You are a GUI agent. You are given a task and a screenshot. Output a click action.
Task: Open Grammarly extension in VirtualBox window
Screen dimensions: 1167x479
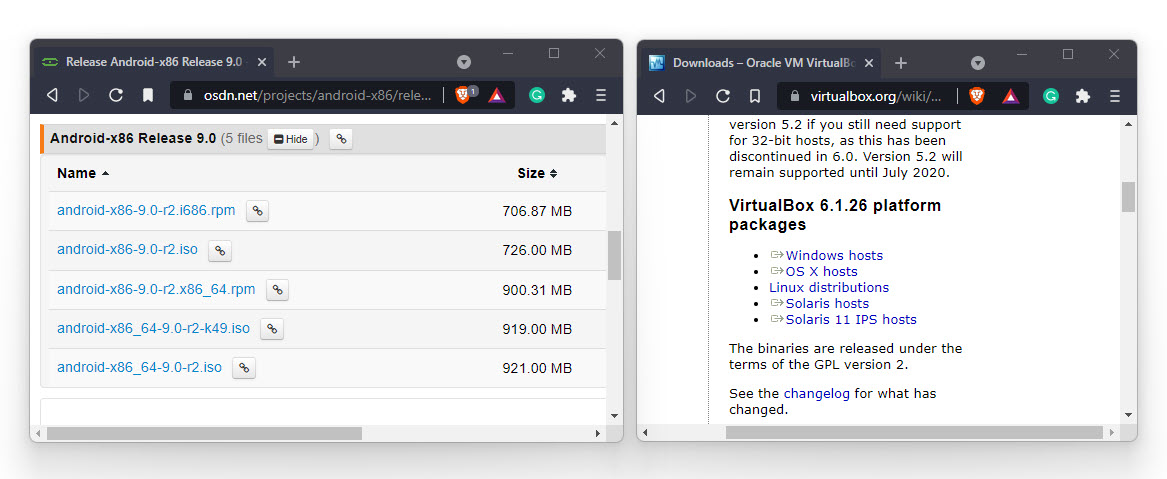pyautogui.click(x=1051, y=95)
